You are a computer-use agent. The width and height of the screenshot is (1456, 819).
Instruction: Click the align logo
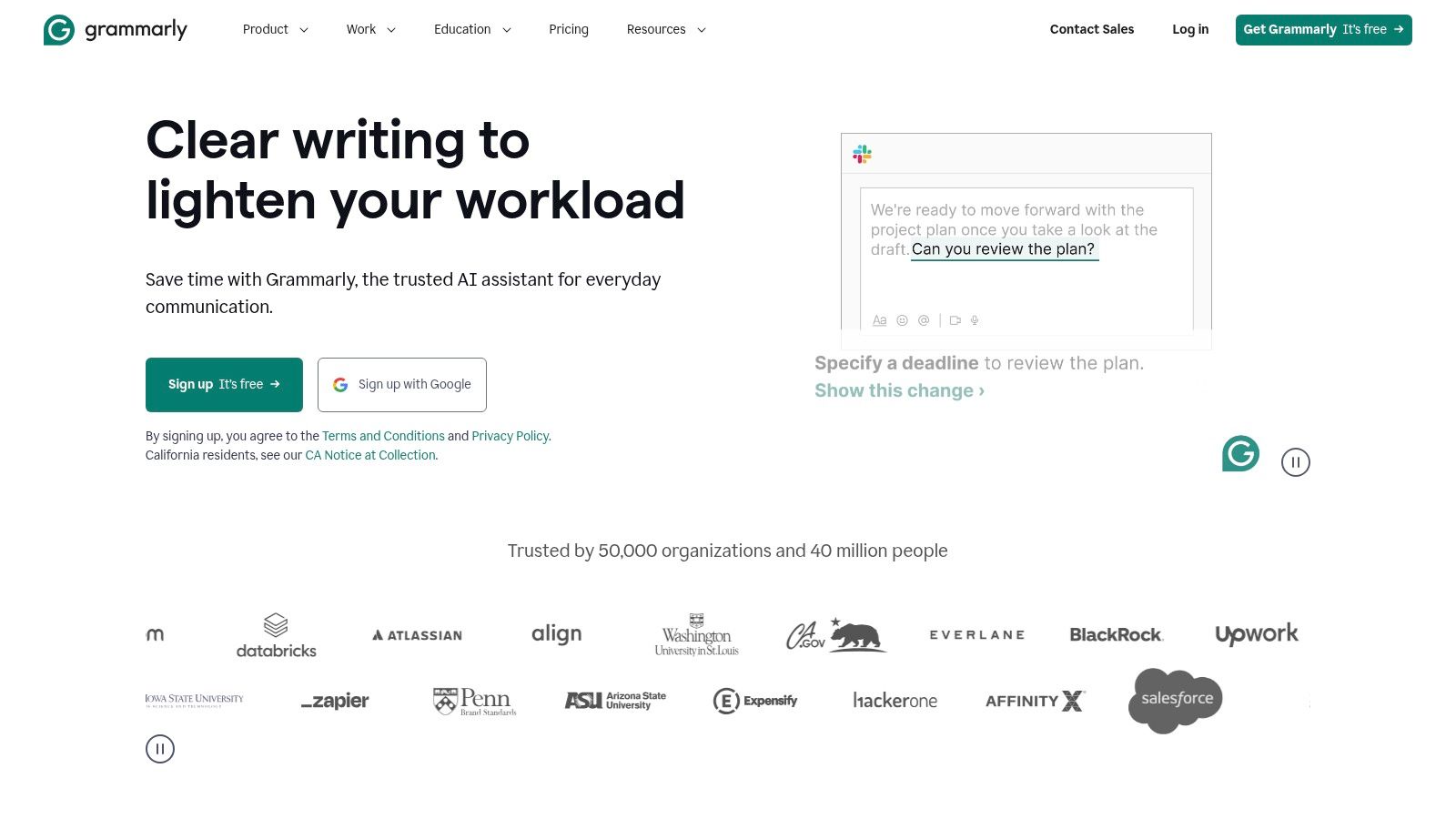click(x=556, y=634)
